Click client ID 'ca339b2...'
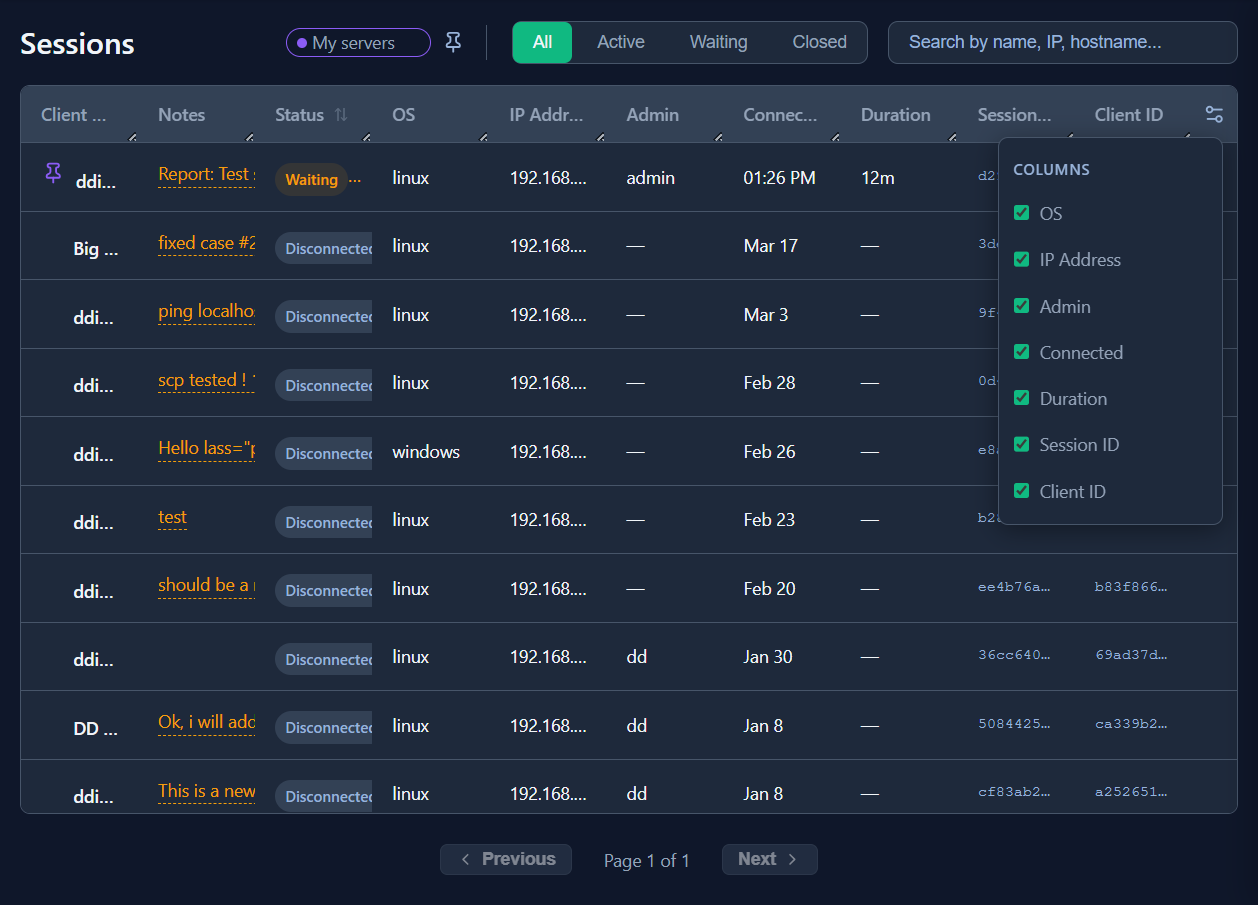Viewport: 1258px width, 905px height. (x=1131, y=725)
